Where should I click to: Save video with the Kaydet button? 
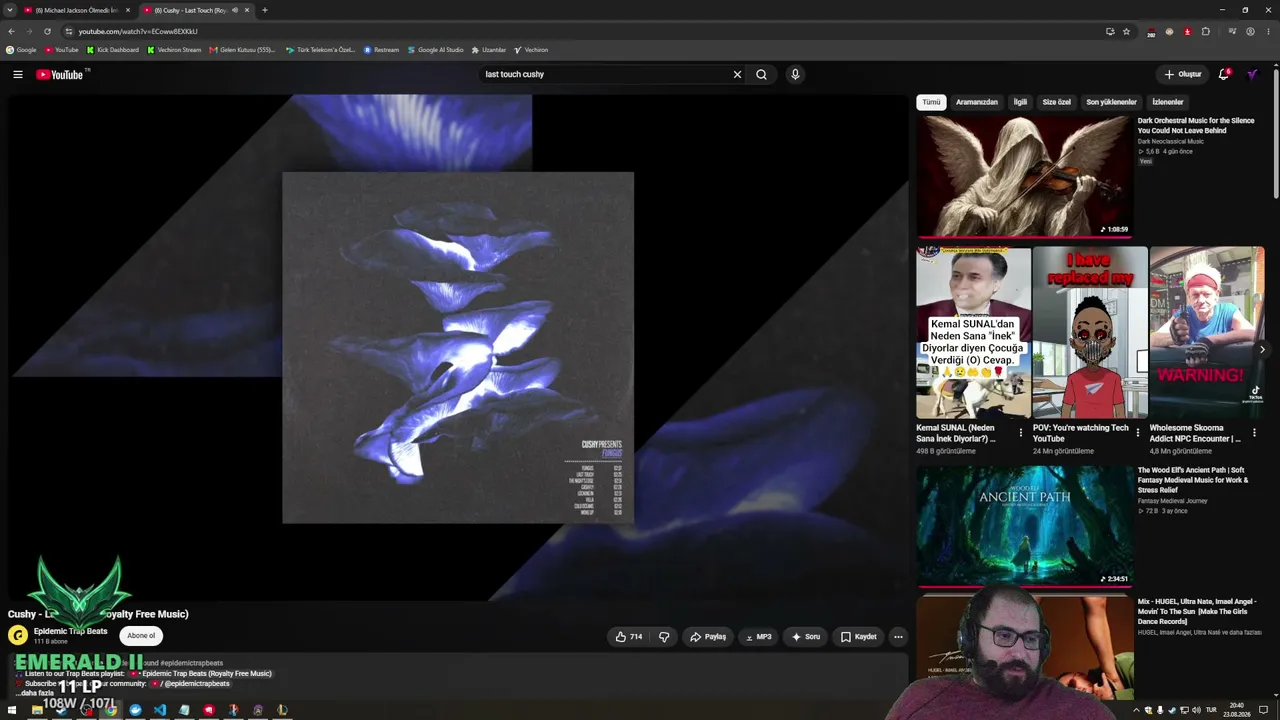click(859, 637)
